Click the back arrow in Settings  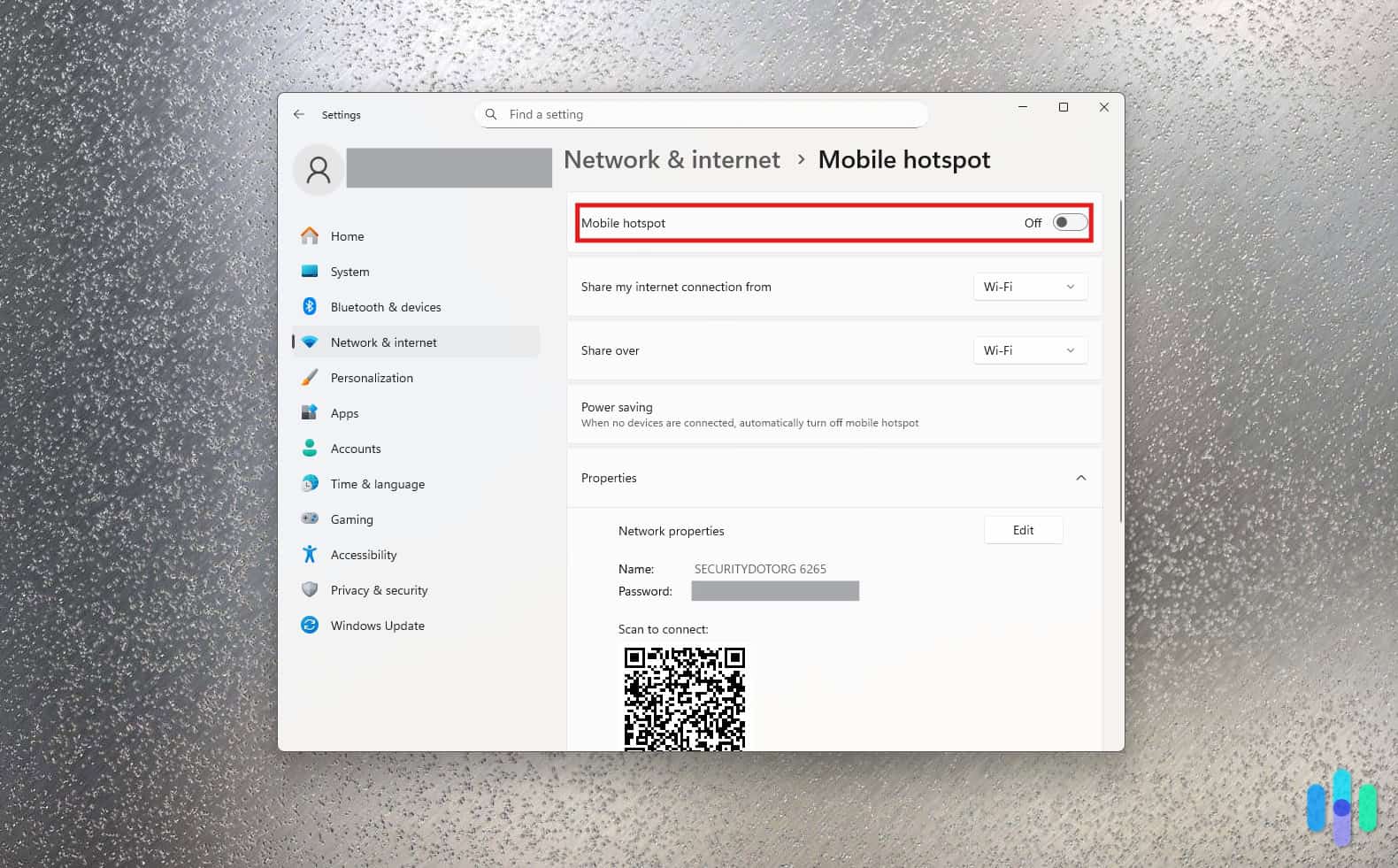(299, 114)
